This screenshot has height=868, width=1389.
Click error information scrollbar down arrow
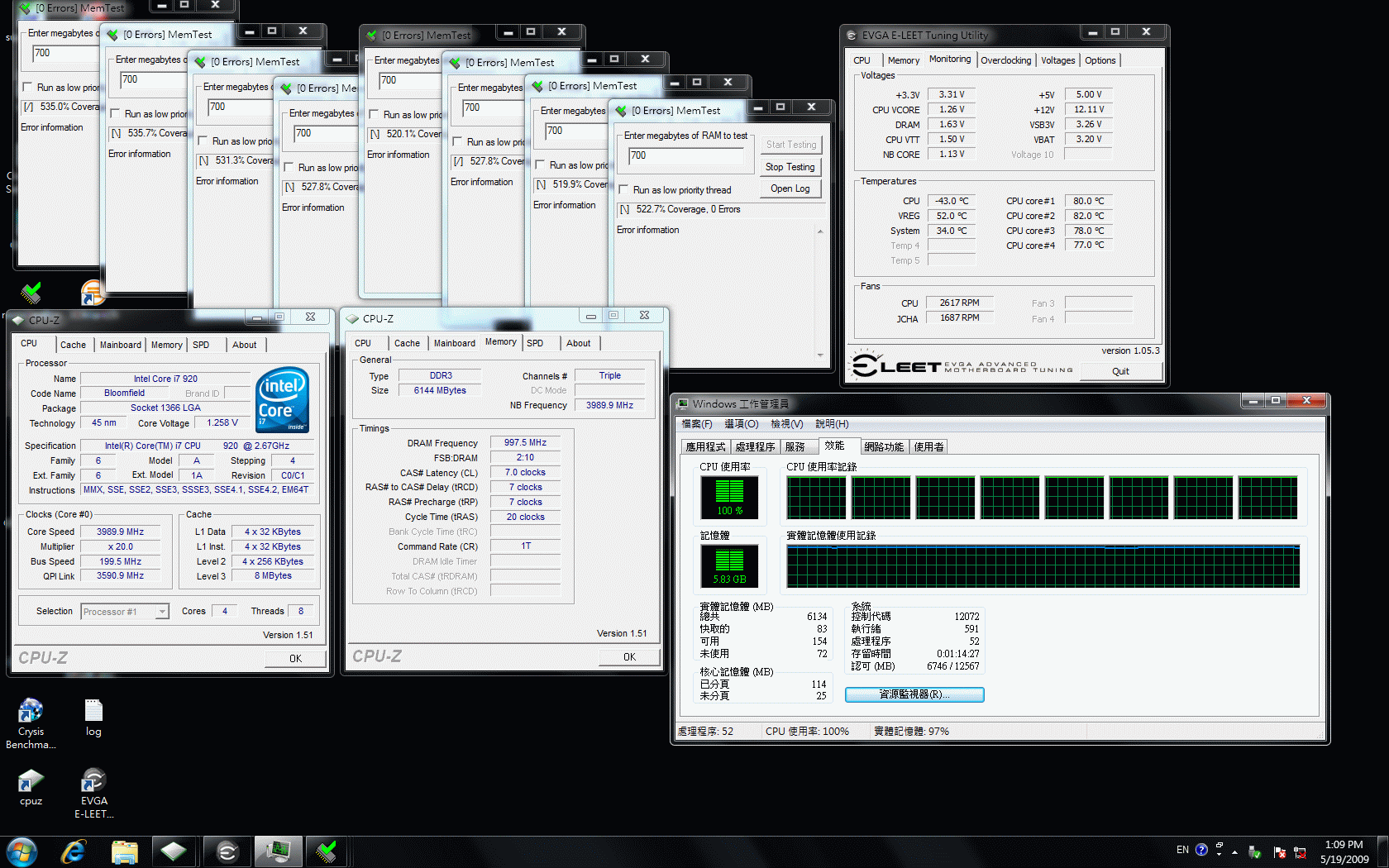coord(820,355)
